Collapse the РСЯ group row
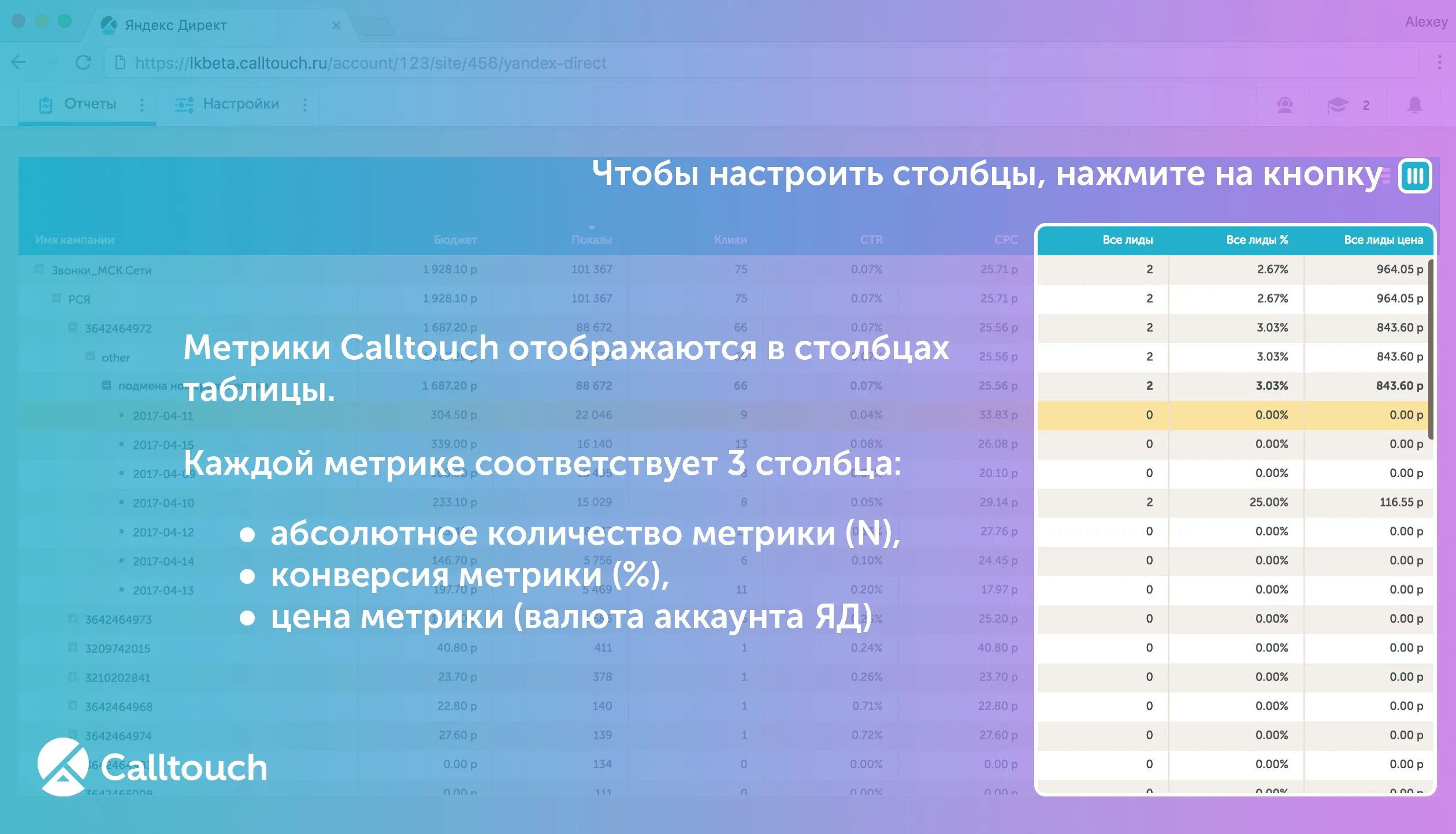Screen dimensions: 1456x834 point(56,299)
